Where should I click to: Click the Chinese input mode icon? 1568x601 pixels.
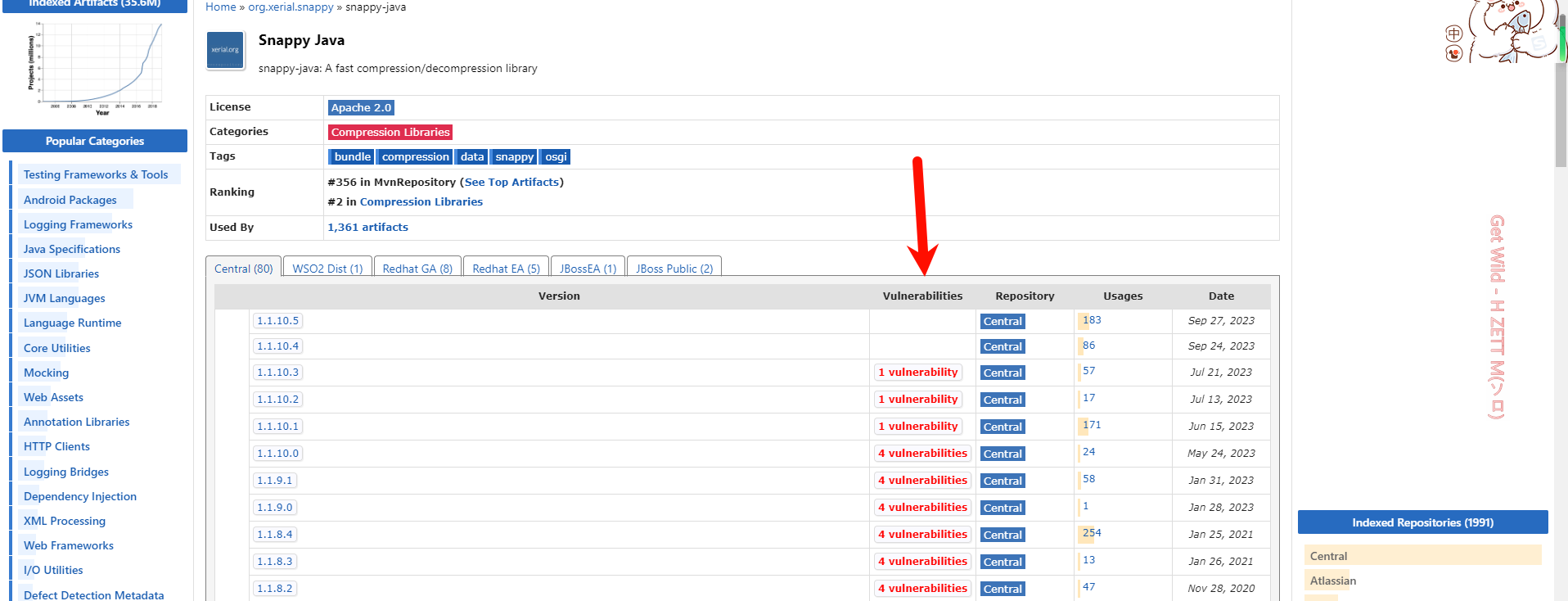click(x=1453, y=34)
